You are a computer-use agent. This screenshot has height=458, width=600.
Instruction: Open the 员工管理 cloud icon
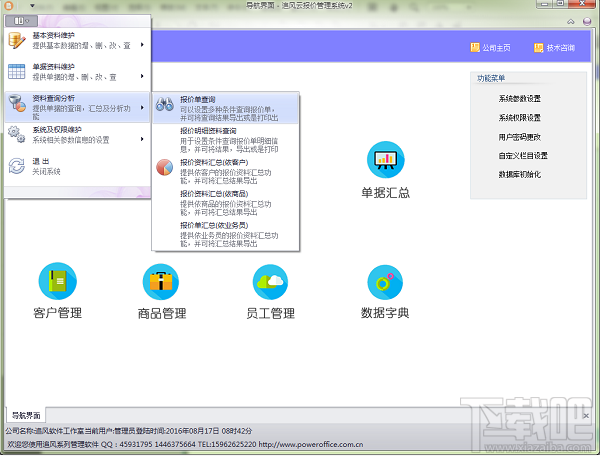pos(271,282)
